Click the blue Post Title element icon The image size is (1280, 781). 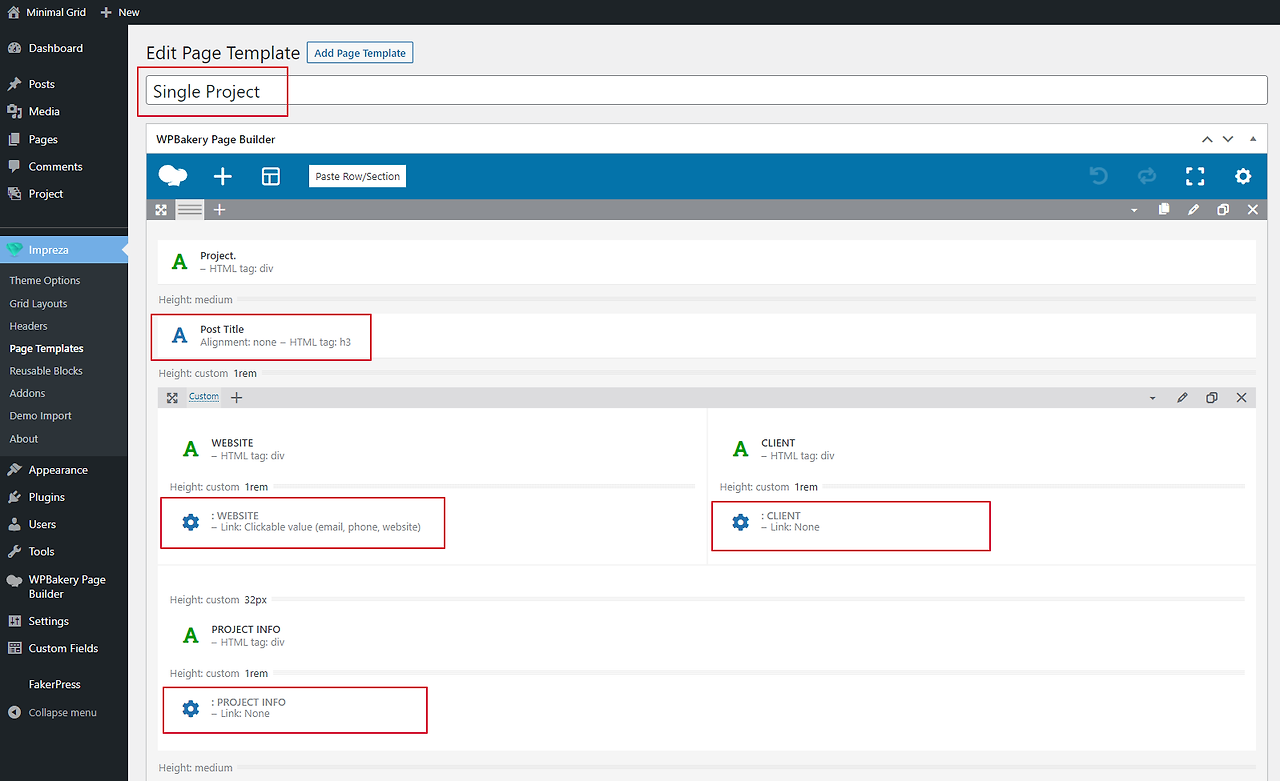(180, 336)
